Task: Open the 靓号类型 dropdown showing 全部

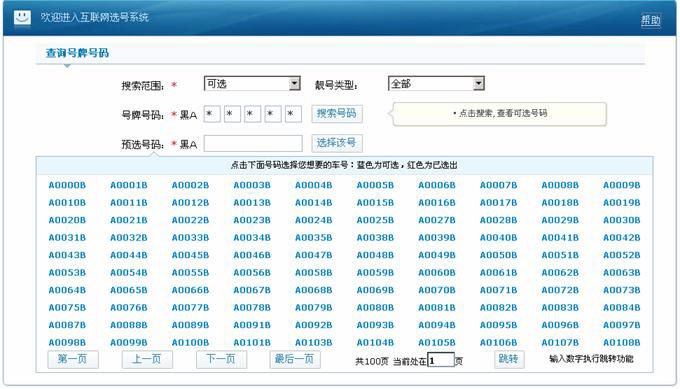Action: coord(436,83)
